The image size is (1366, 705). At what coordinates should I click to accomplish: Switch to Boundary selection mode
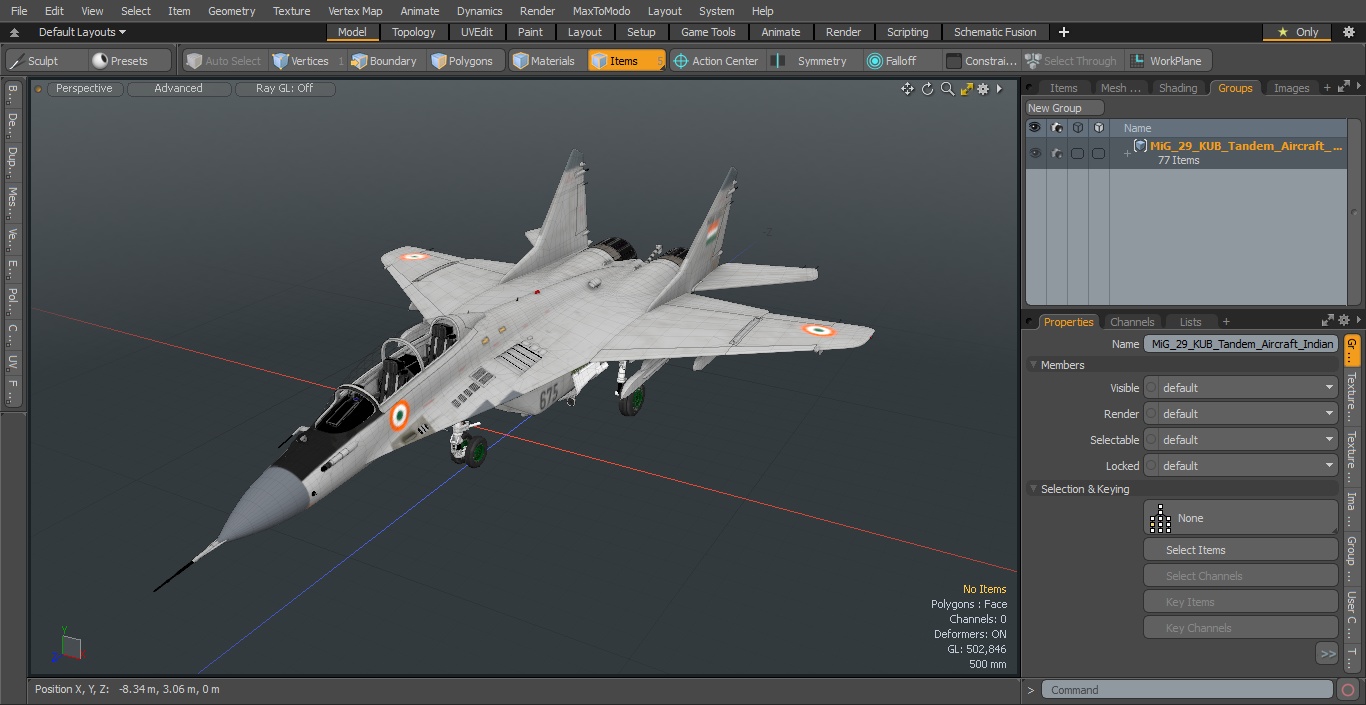(x=385, y=61)
